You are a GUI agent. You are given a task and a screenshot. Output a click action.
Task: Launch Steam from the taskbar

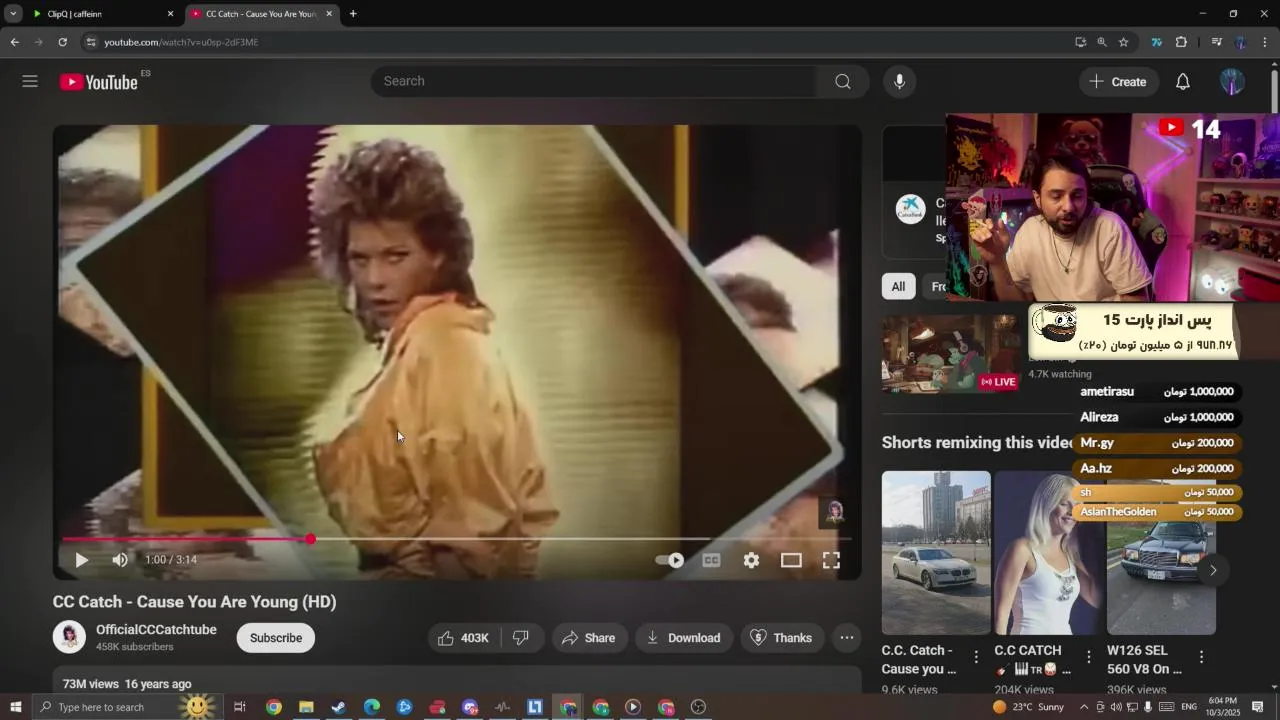[x=339, y=707]
